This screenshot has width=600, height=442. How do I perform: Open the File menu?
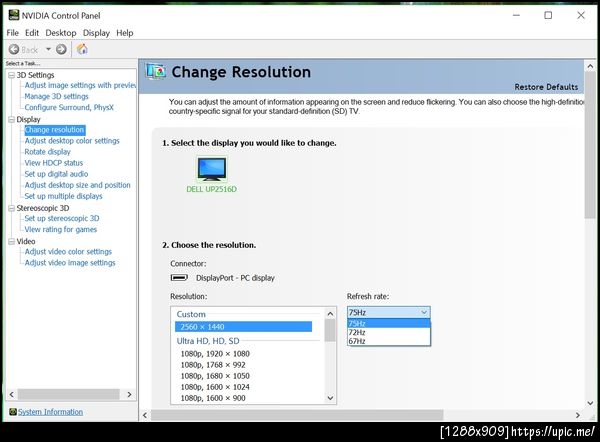pyautogui.click(x=13, y=33)
